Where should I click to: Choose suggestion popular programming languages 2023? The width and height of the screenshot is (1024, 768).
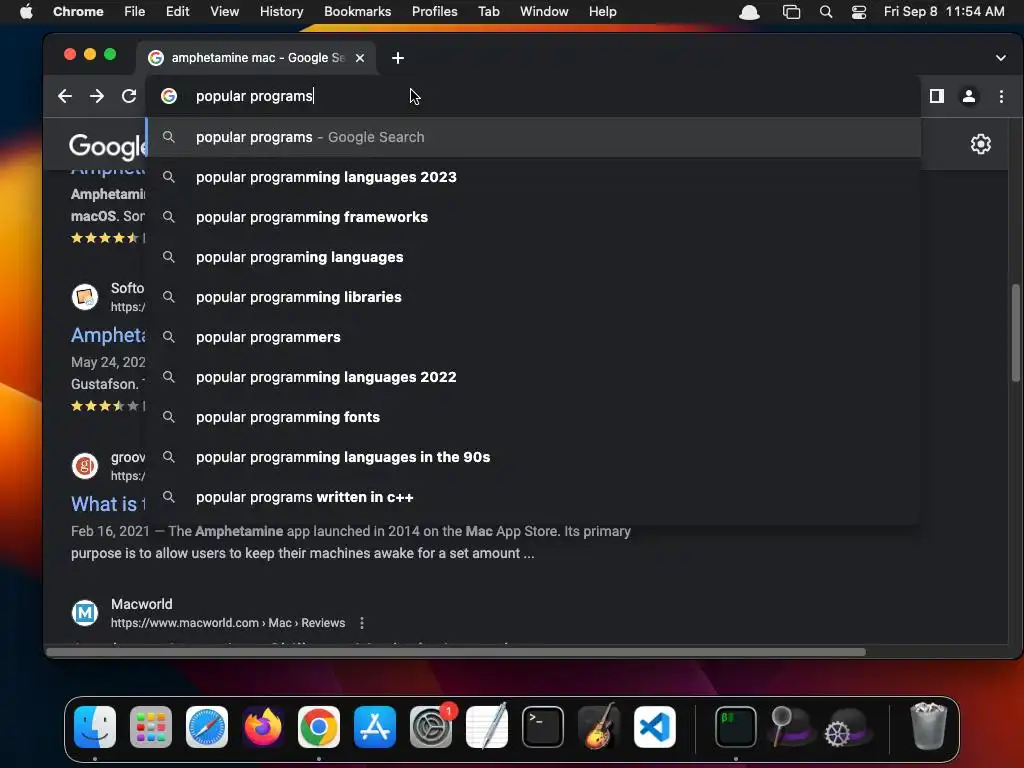pyautogui.click(x=533, y=177)
